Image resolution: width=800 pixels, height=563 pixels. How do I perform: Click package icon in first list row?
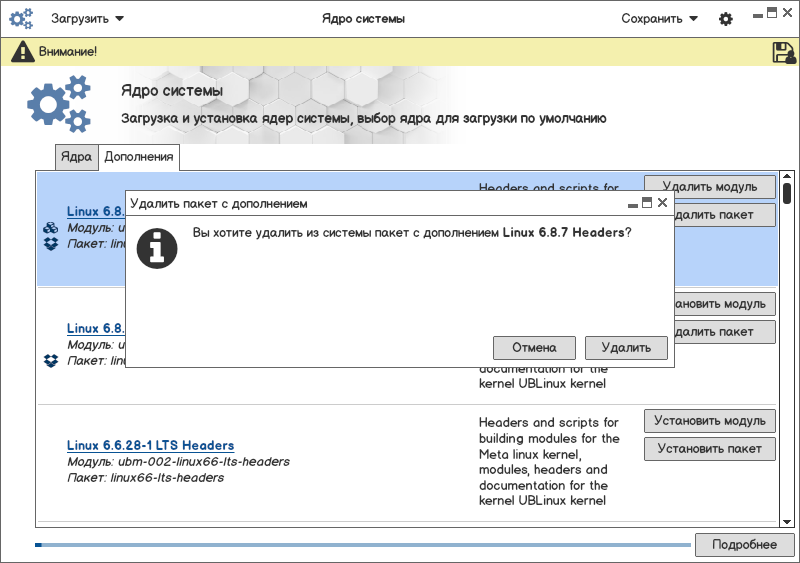coord(51,244)
